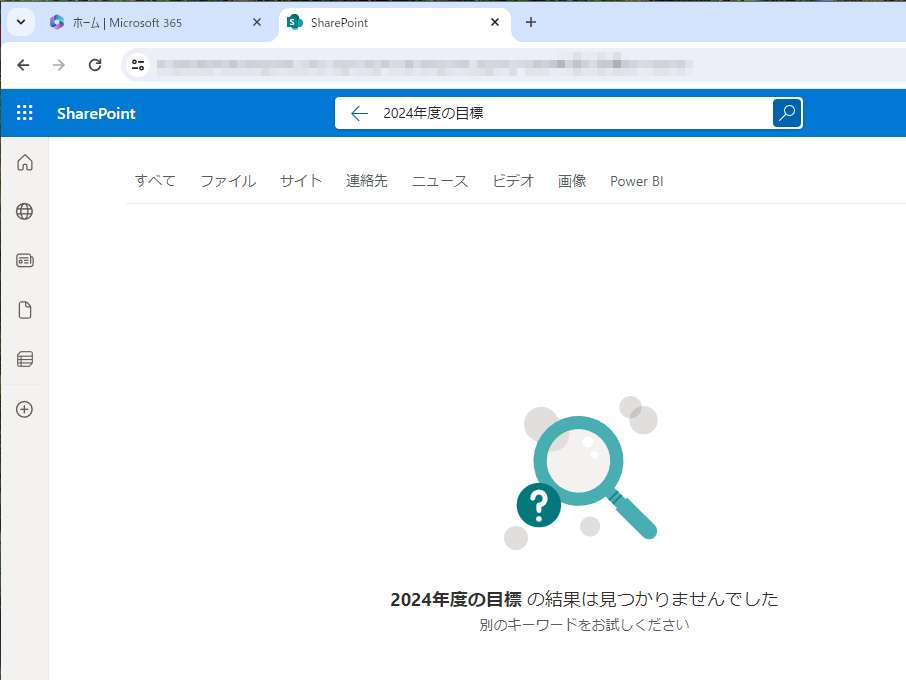906x680 pixels.
Task: Click the site information icon in address bar
Action: pyautogui.click(x=139, y=65)
